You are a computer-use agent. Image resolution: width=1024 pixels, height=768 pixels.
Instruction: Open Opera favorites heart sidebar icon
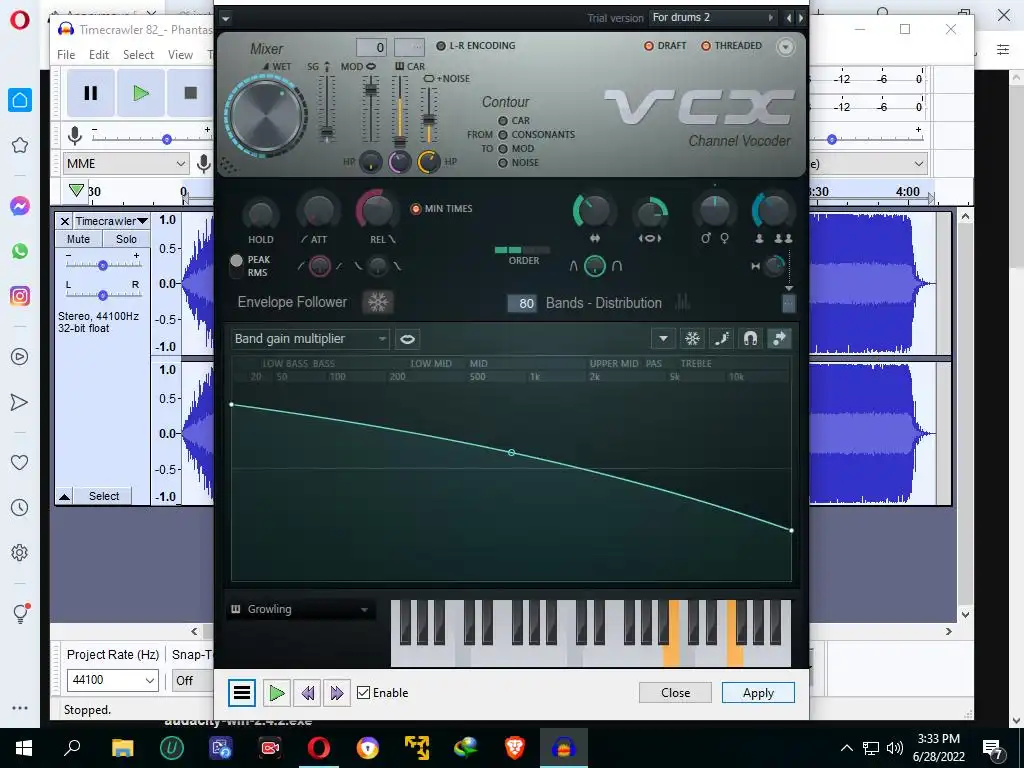pos(20,462)
